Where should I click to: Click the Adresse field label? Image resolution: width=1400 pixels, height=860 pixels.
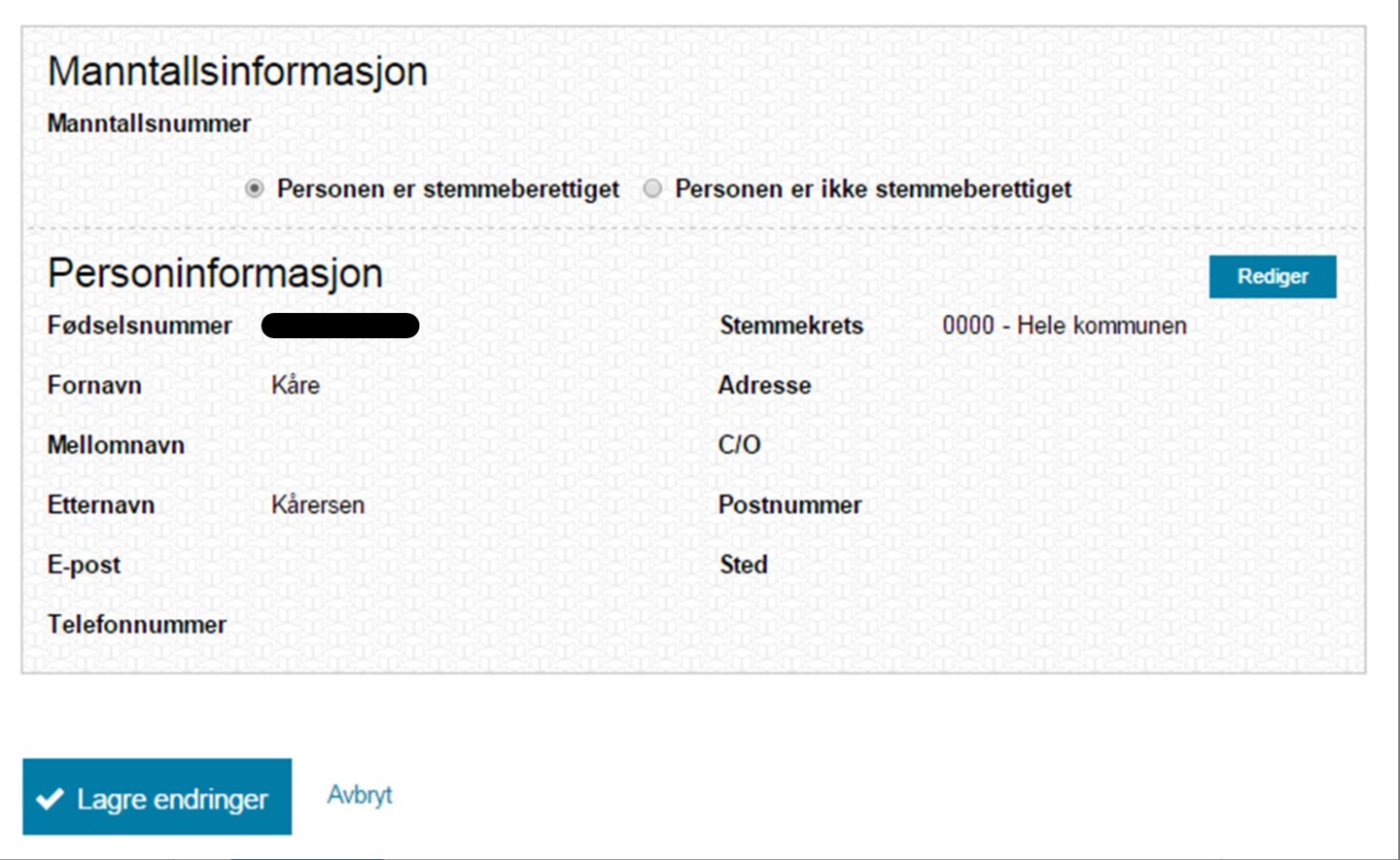pos(764,385)
